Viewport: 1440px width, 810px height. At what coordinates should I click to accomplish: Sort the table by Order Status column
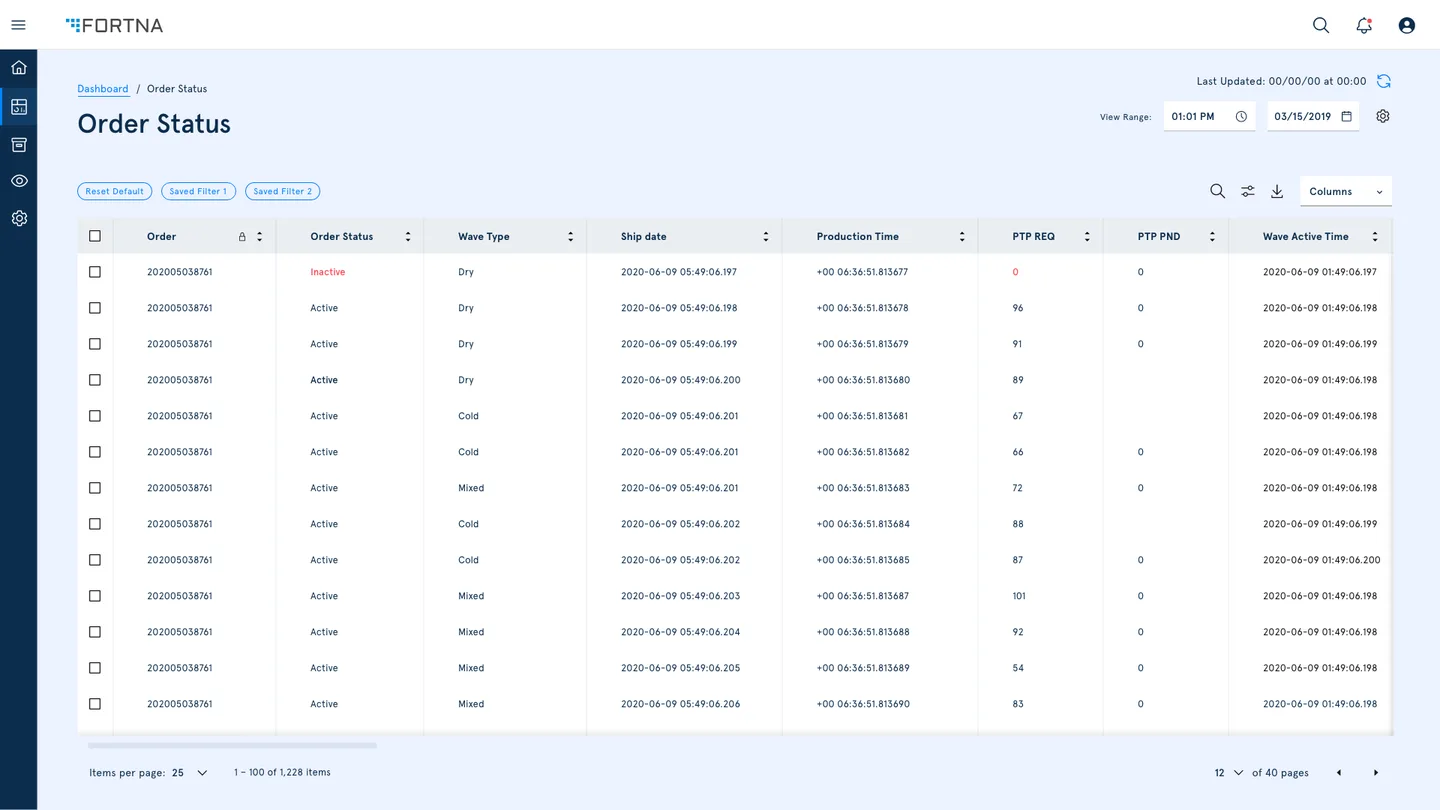point(407,235)
